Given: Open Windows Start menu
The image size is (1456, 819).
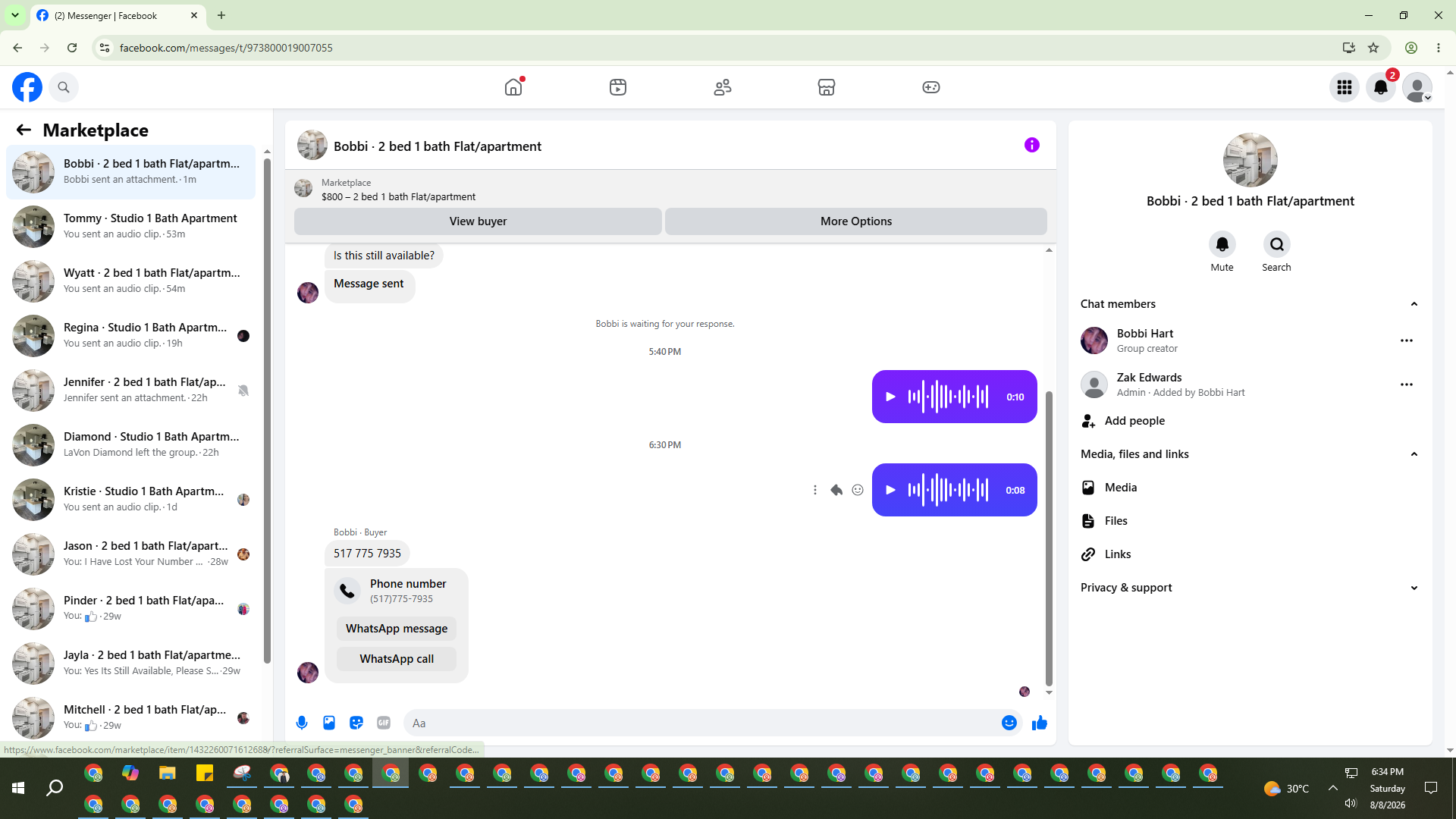Looking at the screenshot, I should coord(18,789).
